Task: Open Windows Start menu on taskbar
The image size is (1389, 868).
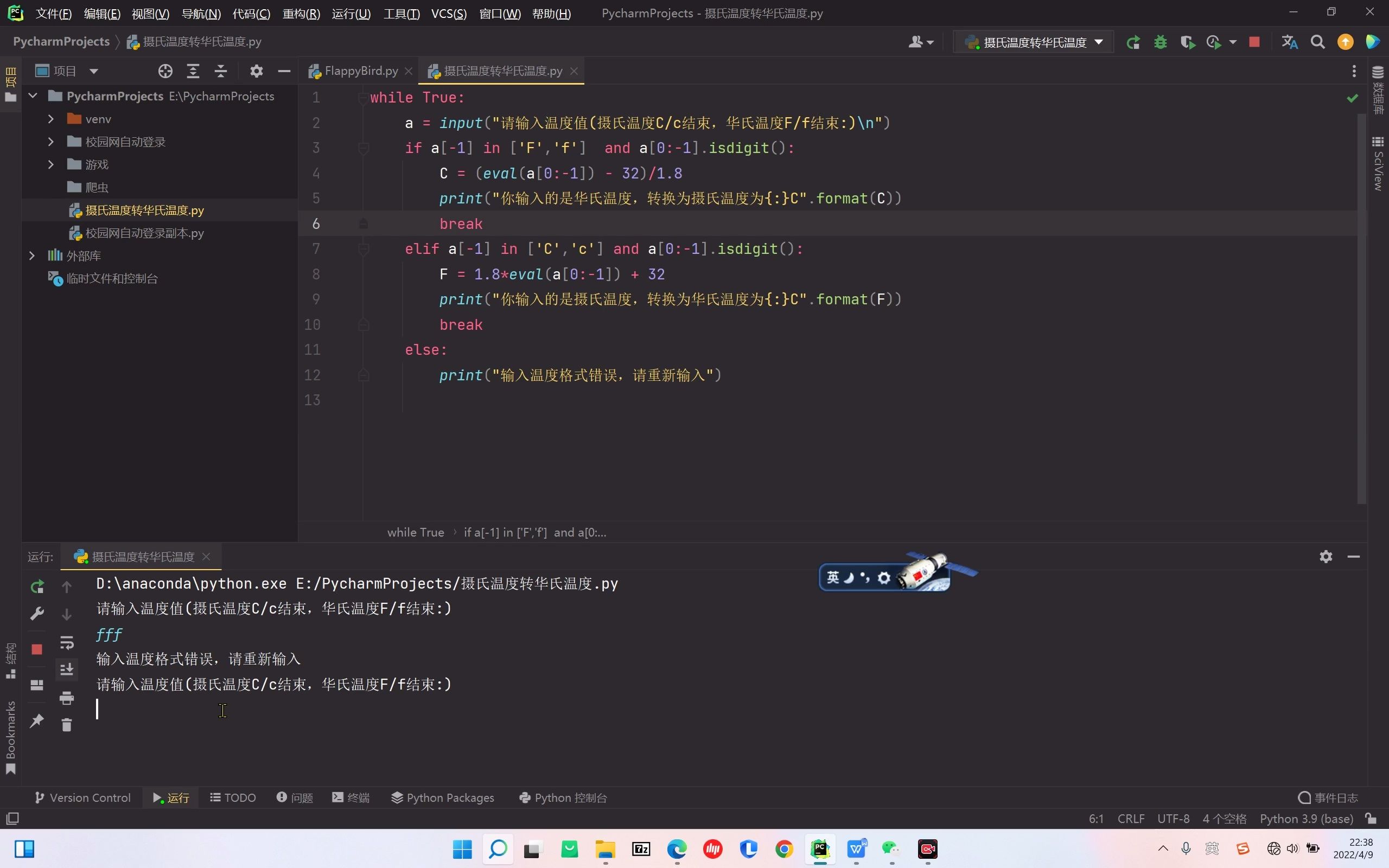Action: click(x=462, y=849)
